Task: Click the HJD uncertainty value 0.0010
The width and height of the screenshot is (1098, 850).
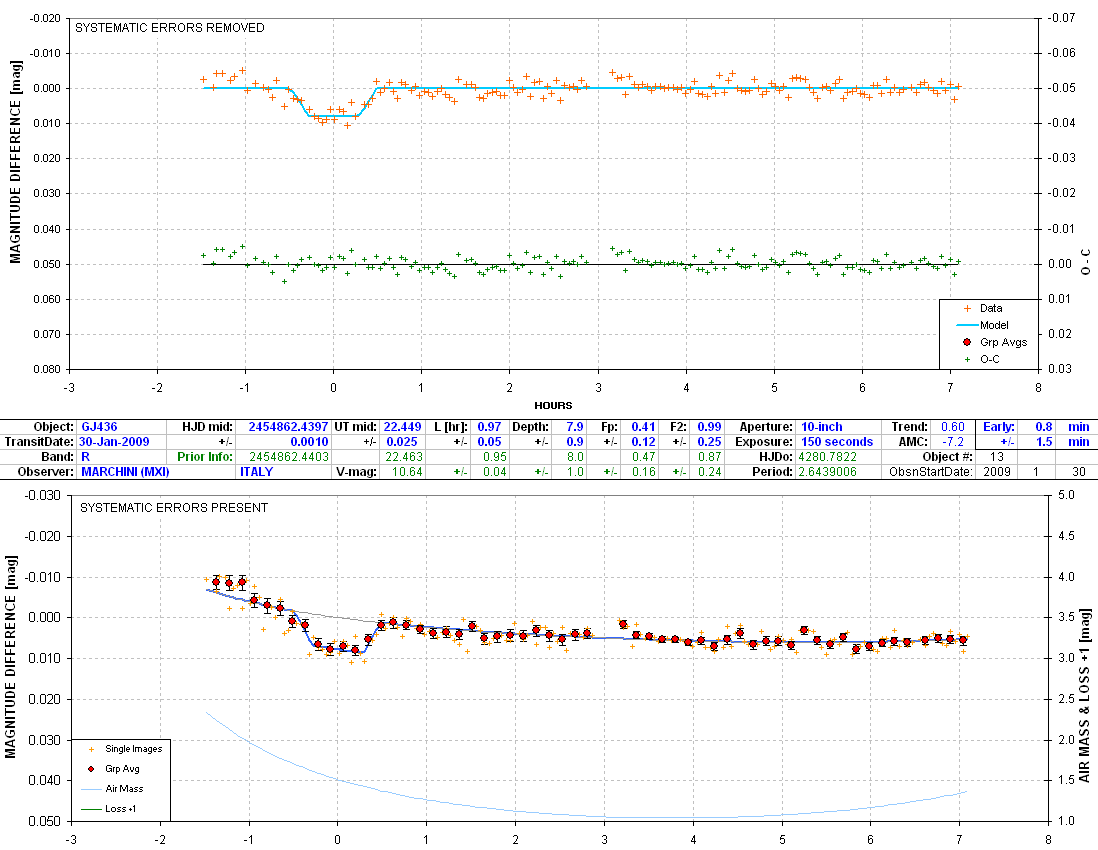Action: tap(309, 442)
